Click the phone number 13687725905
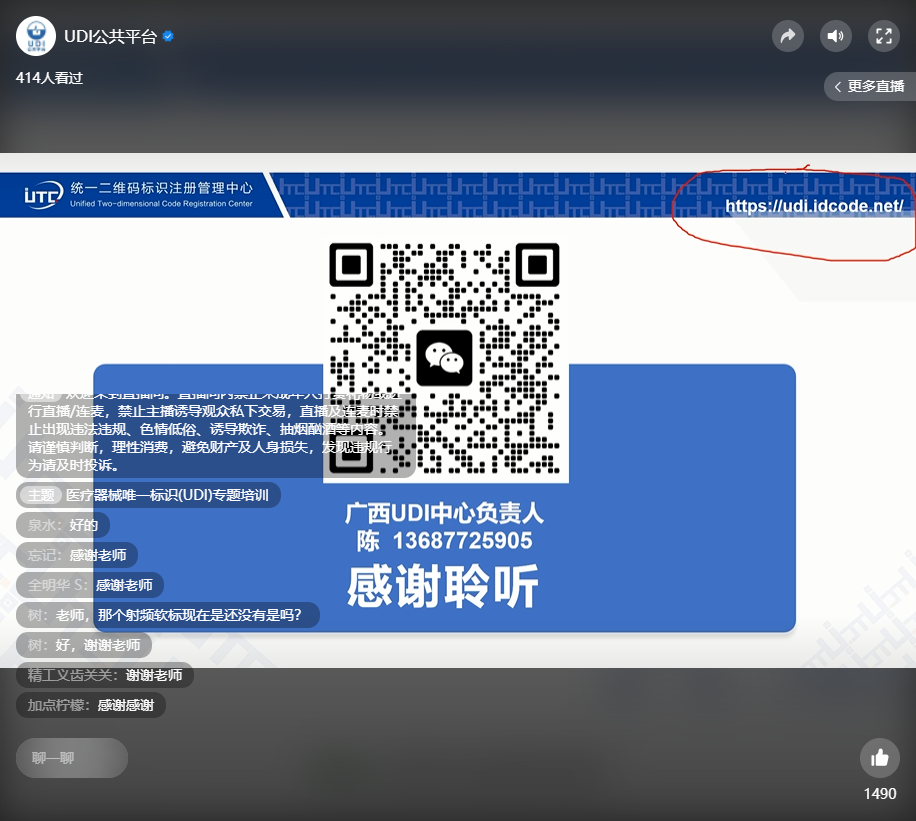 [463, 541]
